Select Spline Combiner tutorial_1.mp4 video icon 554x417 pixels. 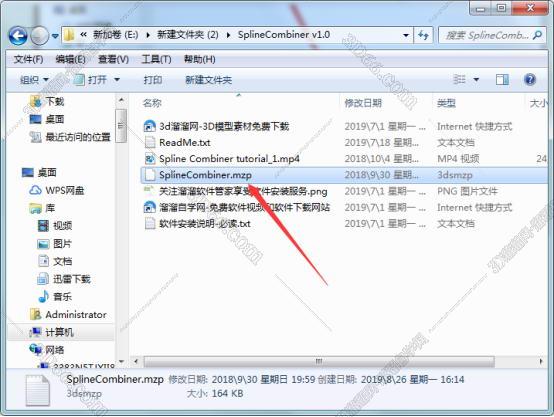point(150,159)
